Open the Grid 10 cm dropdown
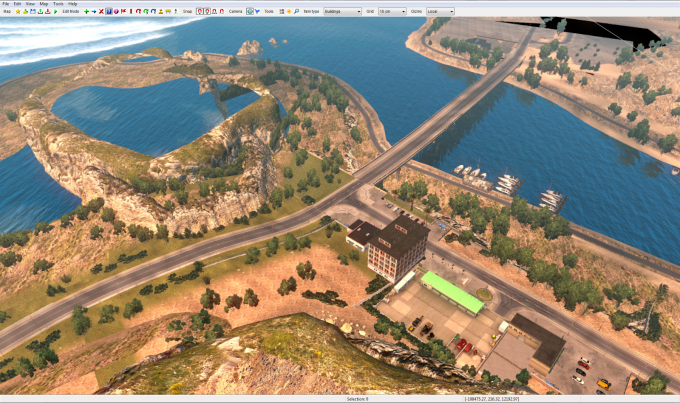This screenshot has height=403, width=680. click(392, 11)
